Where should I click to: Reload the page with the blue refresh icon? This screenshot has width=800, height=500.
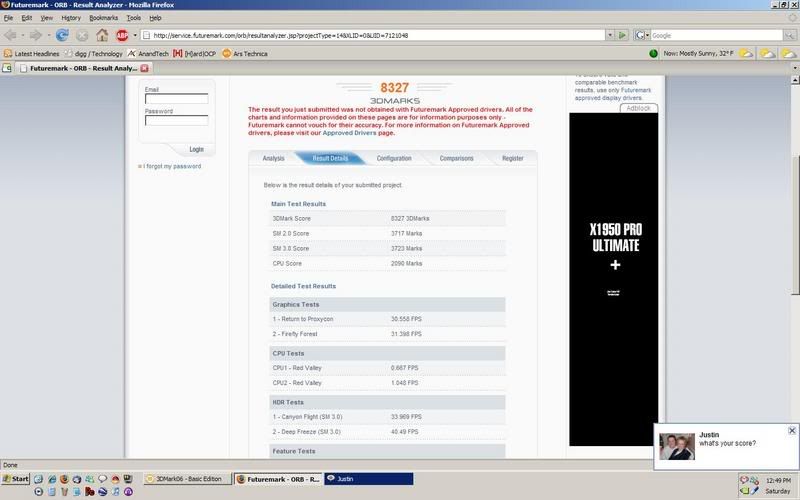pyautogui.click(x=62, y=35)
